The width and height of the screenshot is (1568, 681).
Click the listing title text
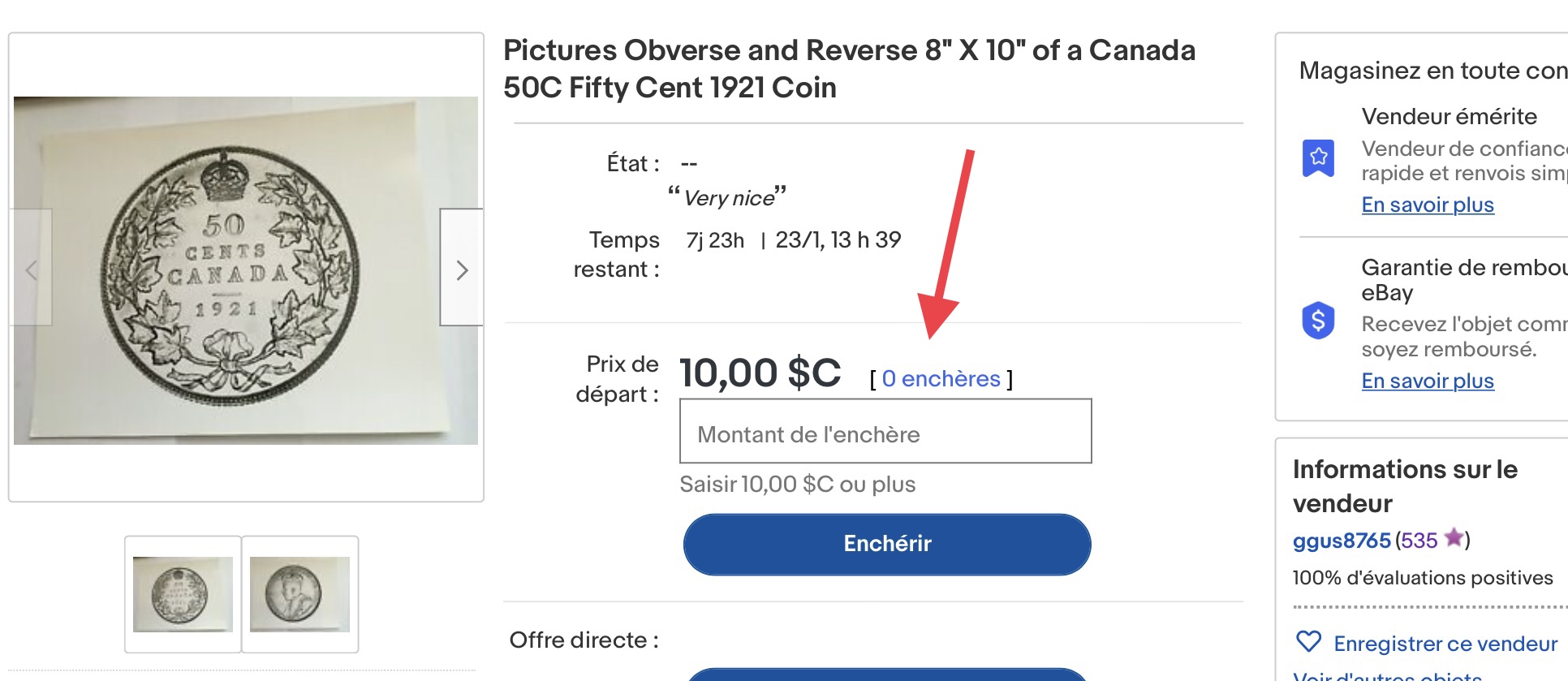848,69
